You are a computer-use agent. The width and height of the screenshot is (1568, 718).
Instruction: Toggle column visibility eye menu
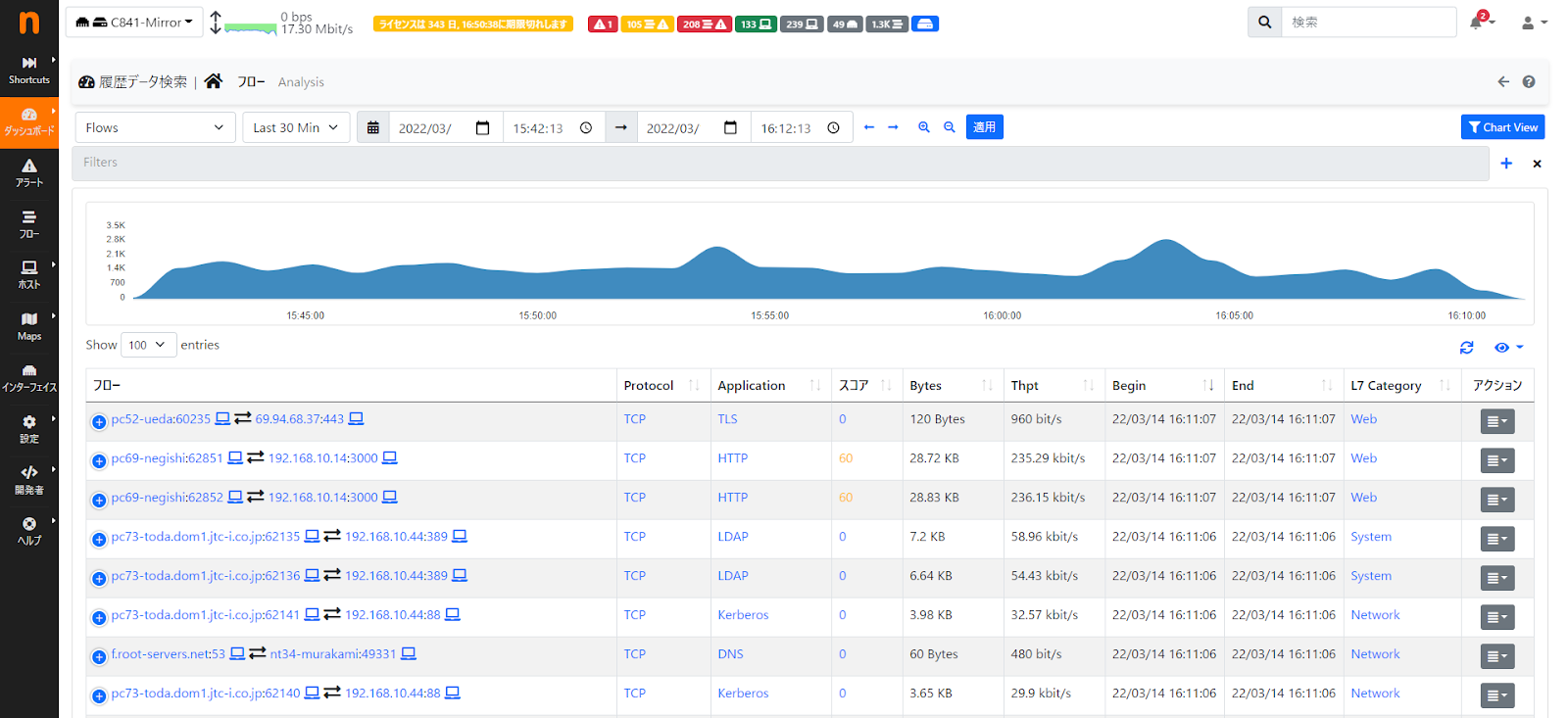coord(1509,348)
